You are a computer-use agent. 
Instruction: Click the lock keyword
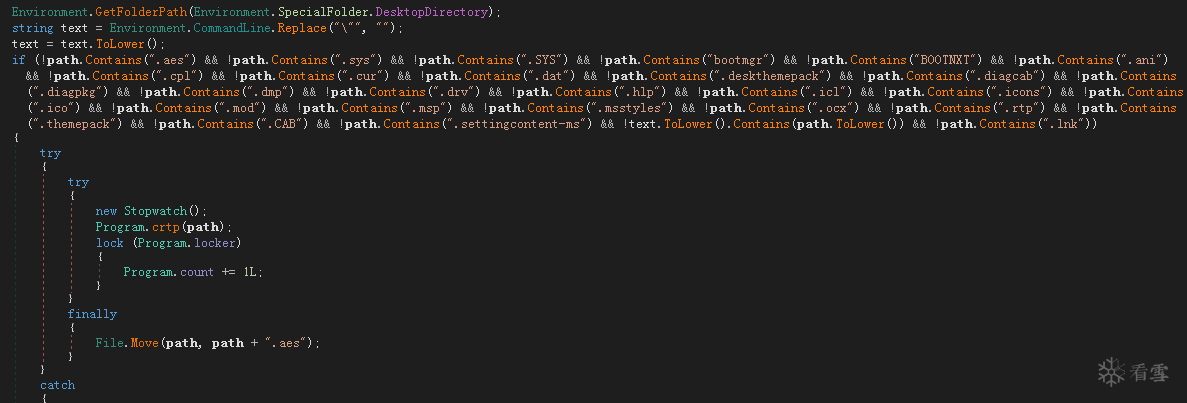coord(109,242)
